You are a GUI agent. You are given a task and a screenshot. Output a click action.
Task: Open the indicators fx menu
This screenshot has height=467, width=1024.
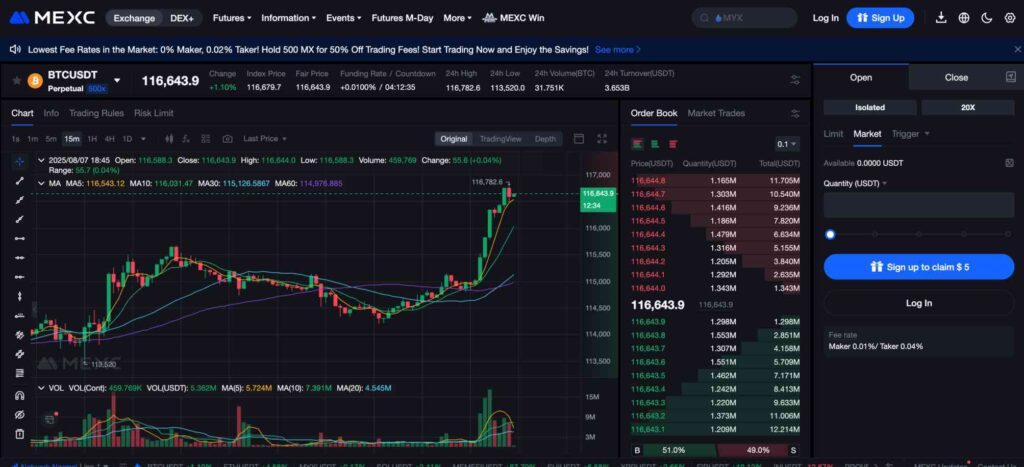tap(186, 138)
